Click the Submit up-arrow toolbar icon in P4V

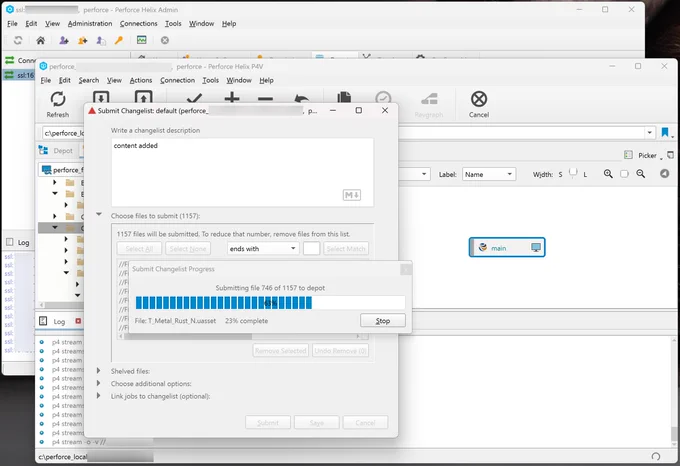pyautogui.click(x=144, y=97)
